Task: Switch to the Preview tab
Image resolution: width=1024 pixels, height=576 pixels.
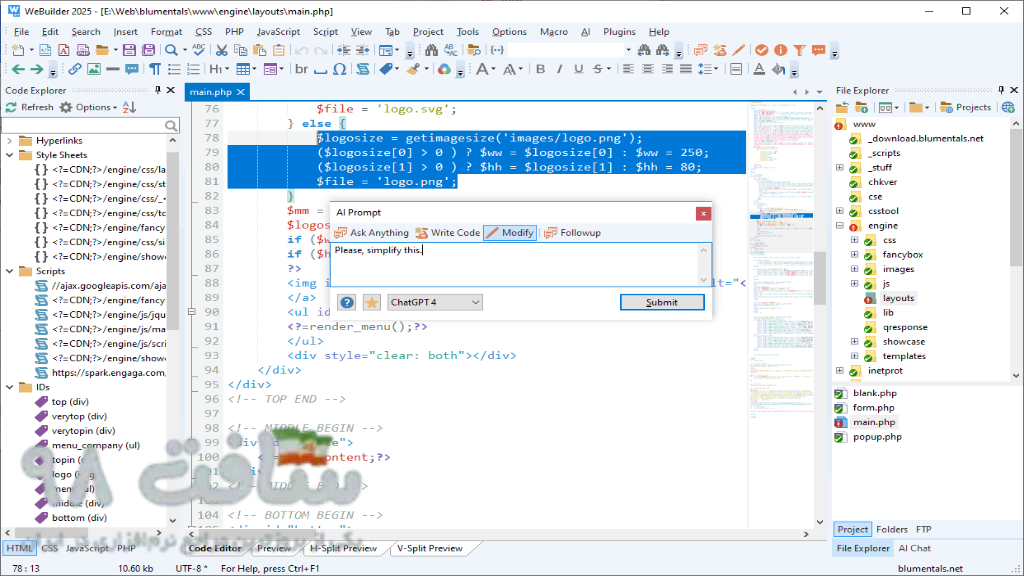Action: [x=274, y=549]
